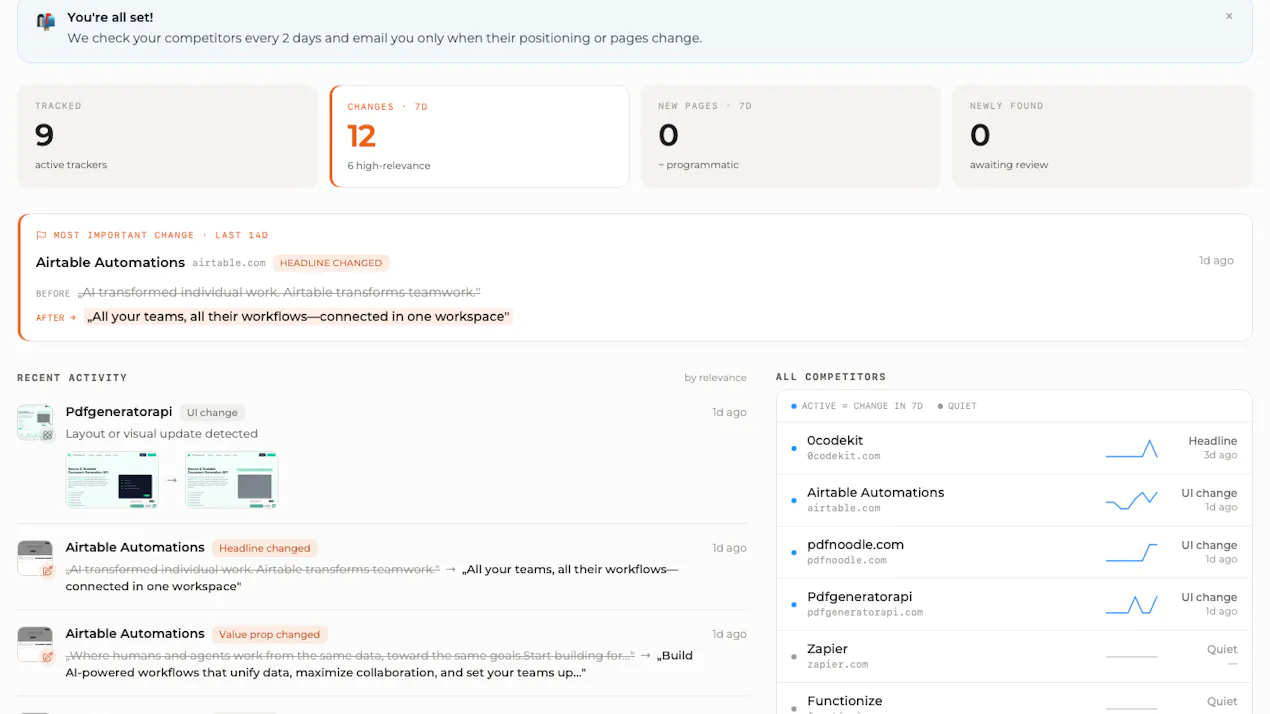The width and height of the screenshot is (1270, 714).
Task: Click the HEADLINE CHANGED badge in the highlight card
Action: pos(331,263)
